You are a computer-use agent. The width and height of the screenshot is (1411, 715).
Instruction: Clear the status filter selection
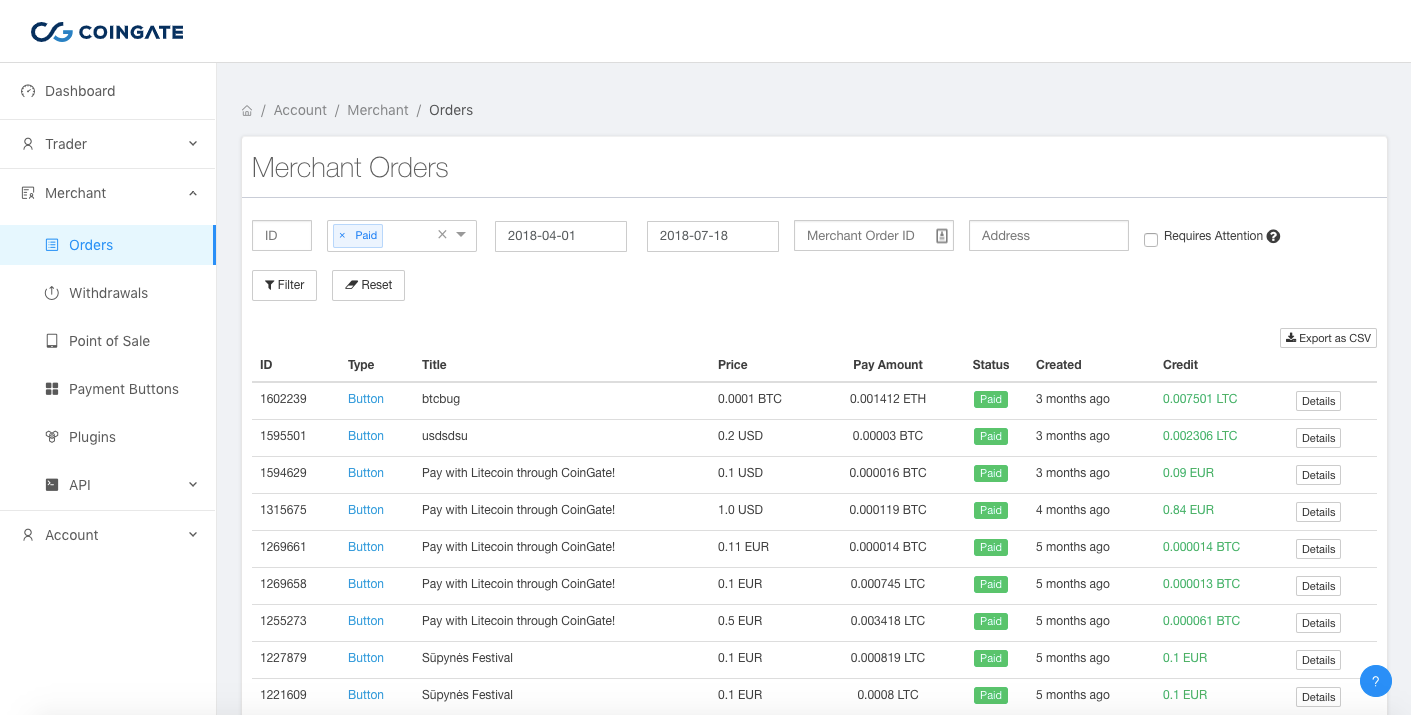pos(442,235)
